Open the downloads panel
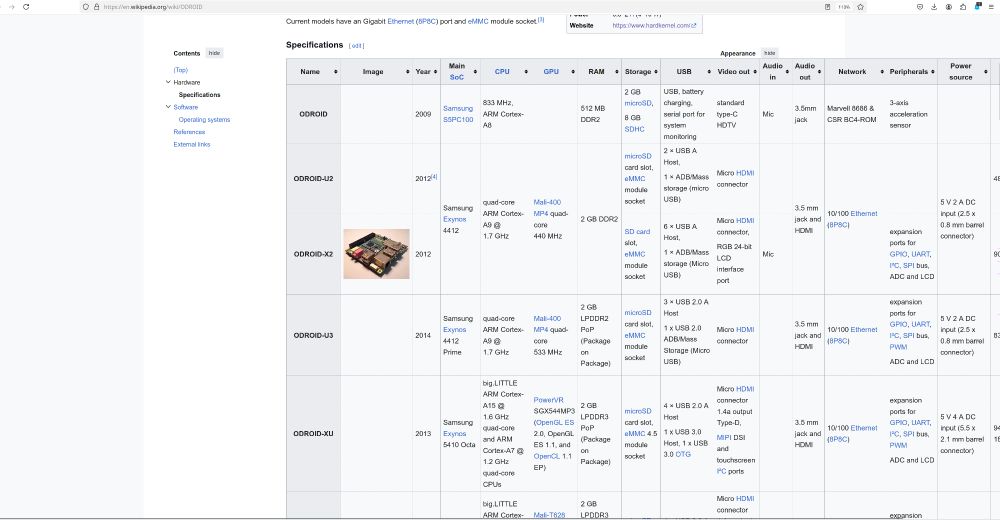The width and height of the screenshot is (1000, 520). (x=934, y=7)
